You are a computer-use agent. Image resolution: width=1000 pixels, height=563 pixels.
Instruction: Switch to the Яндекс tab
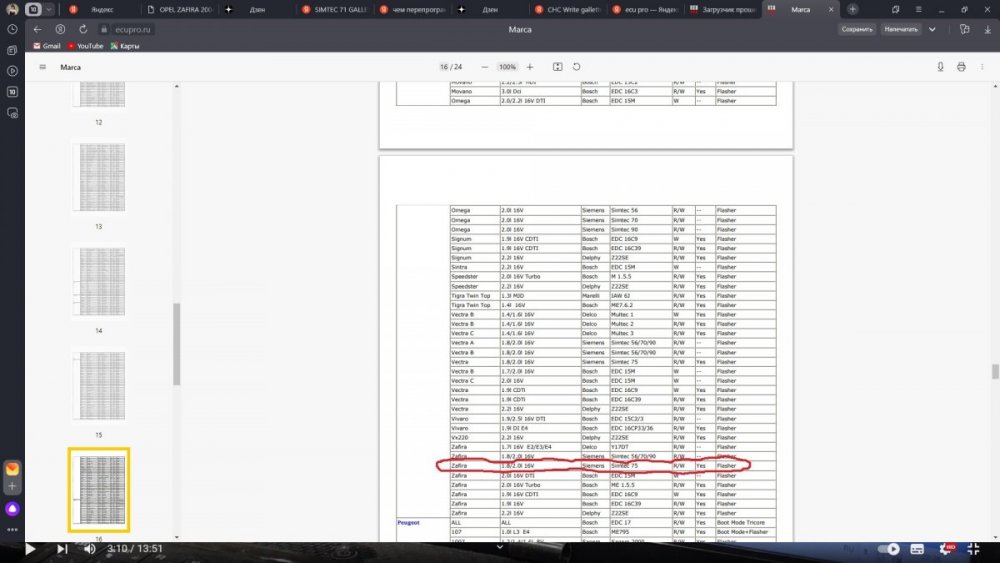click(101, 10)
